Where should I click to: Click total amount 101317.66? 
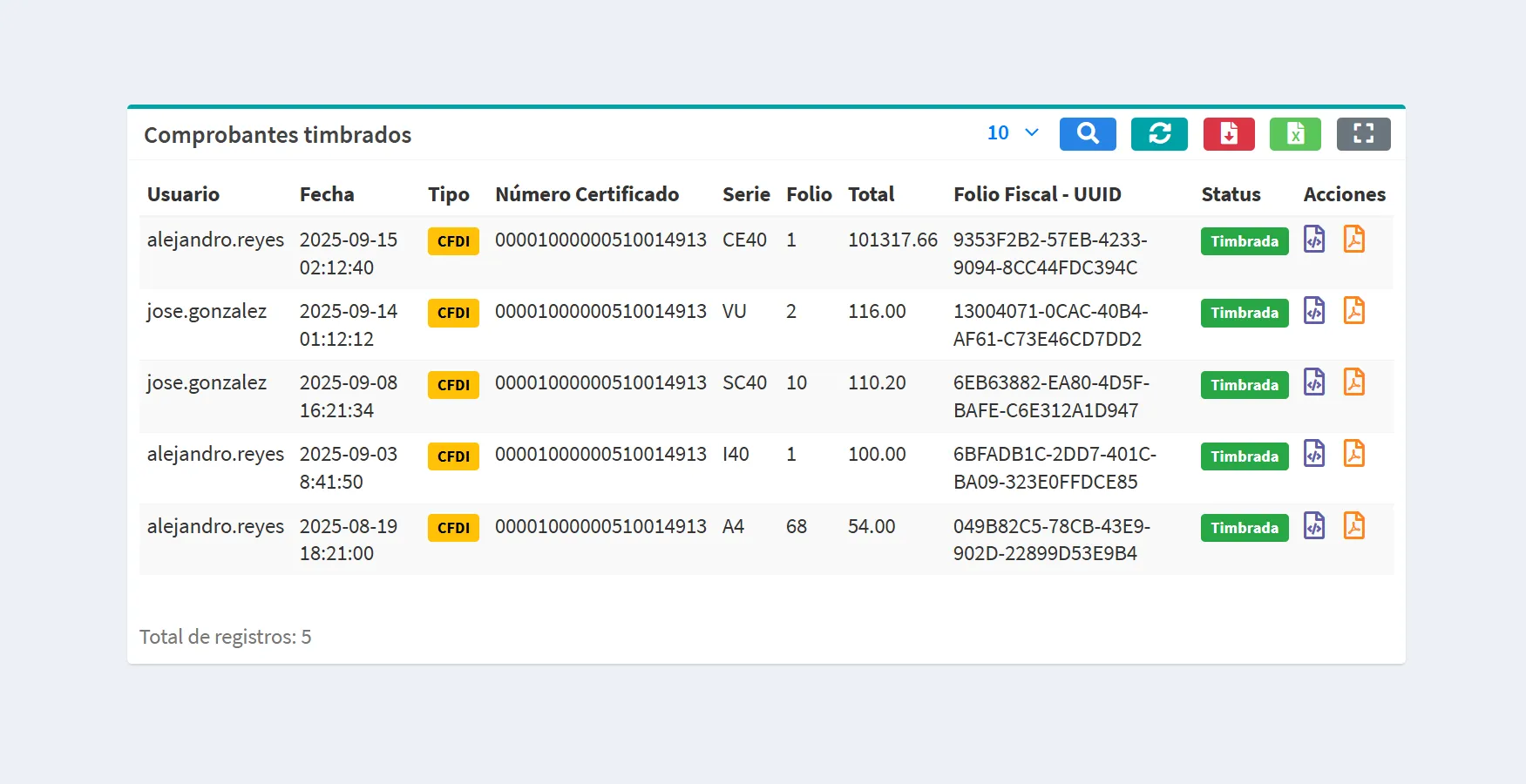pos(892,240)
